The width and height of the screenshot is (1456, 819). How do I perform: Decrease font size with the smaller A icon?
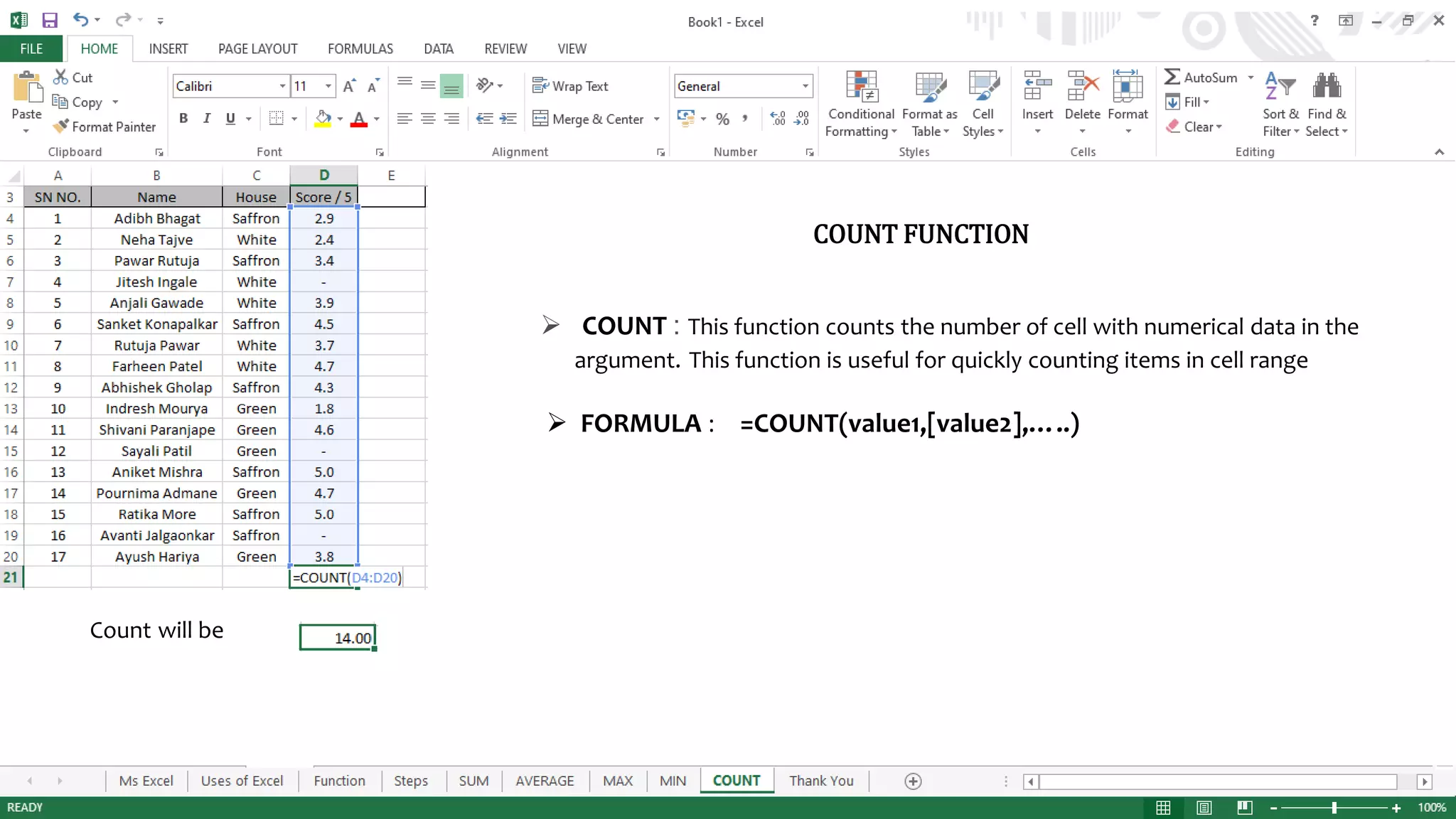(x=373, y=86)
